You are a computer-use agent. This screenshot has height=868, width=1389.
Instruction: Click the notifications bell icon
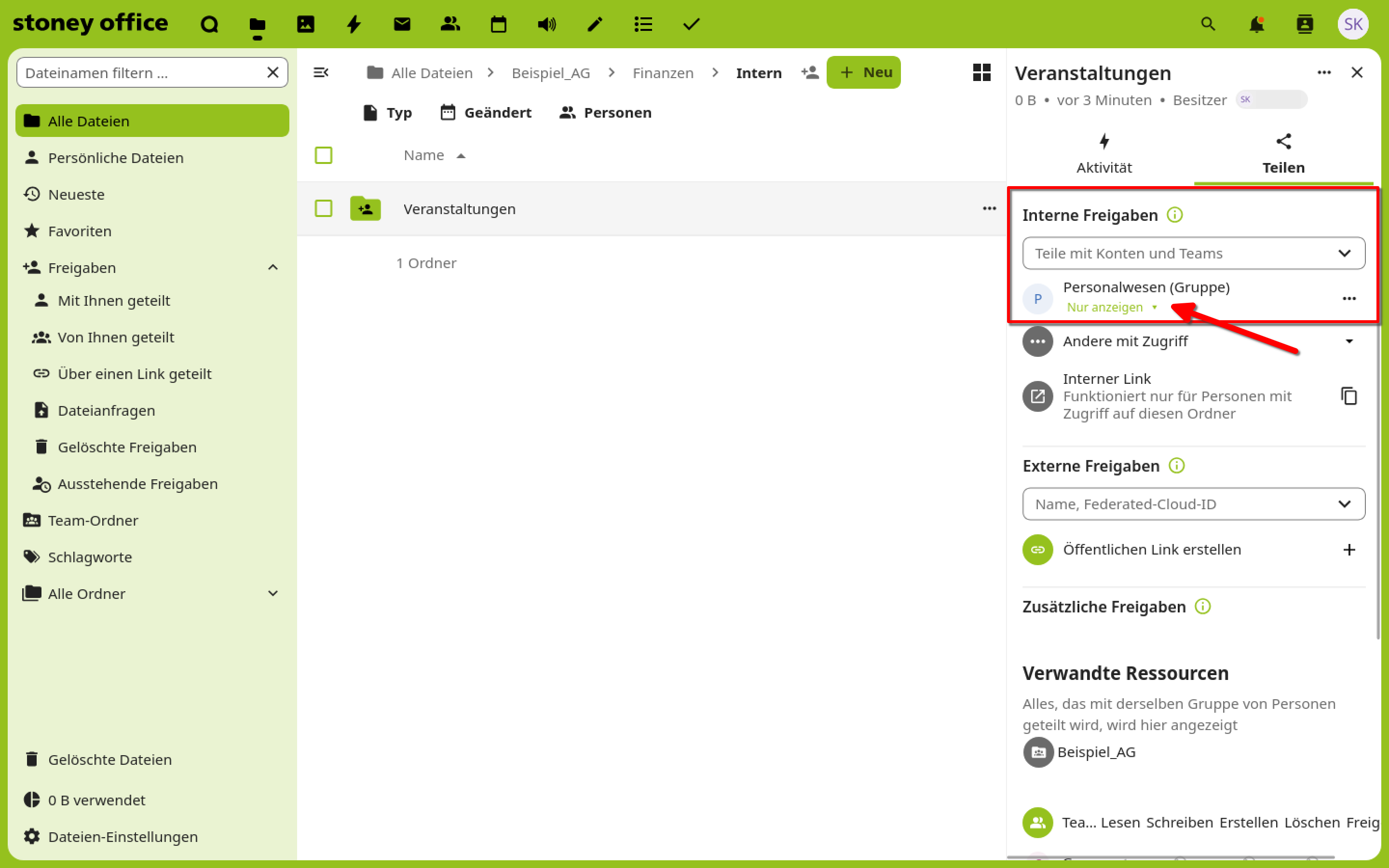pos(1256,24)
